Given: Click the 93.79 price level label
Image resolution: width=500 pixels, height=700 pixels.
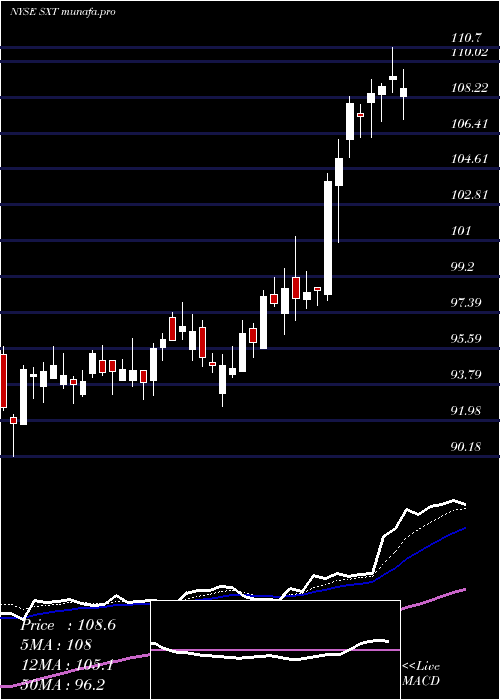Looking at the screenshot, I should pyautogui.click(x=467, y=375).
